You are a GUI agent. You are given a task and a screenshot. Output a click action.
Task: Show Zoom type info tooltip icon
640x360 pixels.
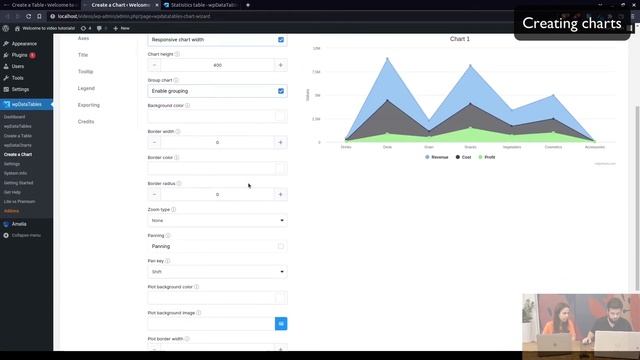click(x=173, y=209)
